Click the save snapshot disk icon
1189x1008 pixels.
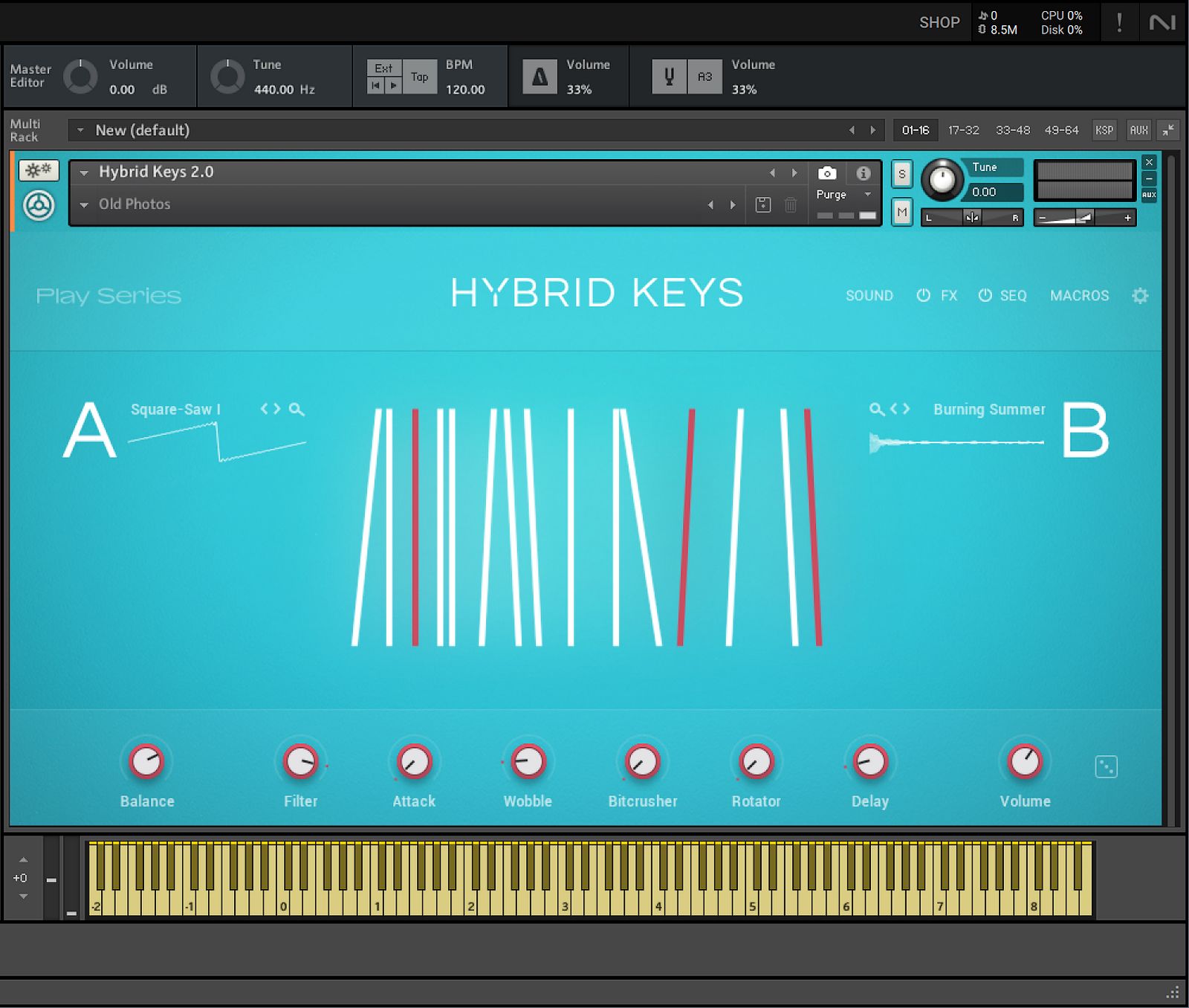pos(763,204)
